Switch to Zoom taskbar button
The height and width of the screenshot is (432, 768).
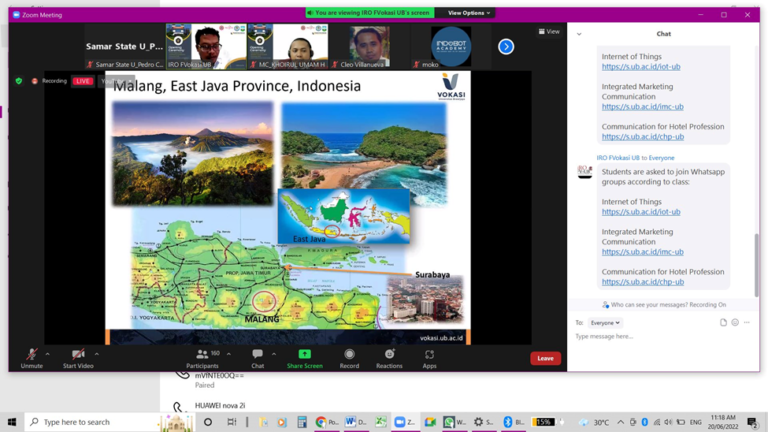pos(405,422)
